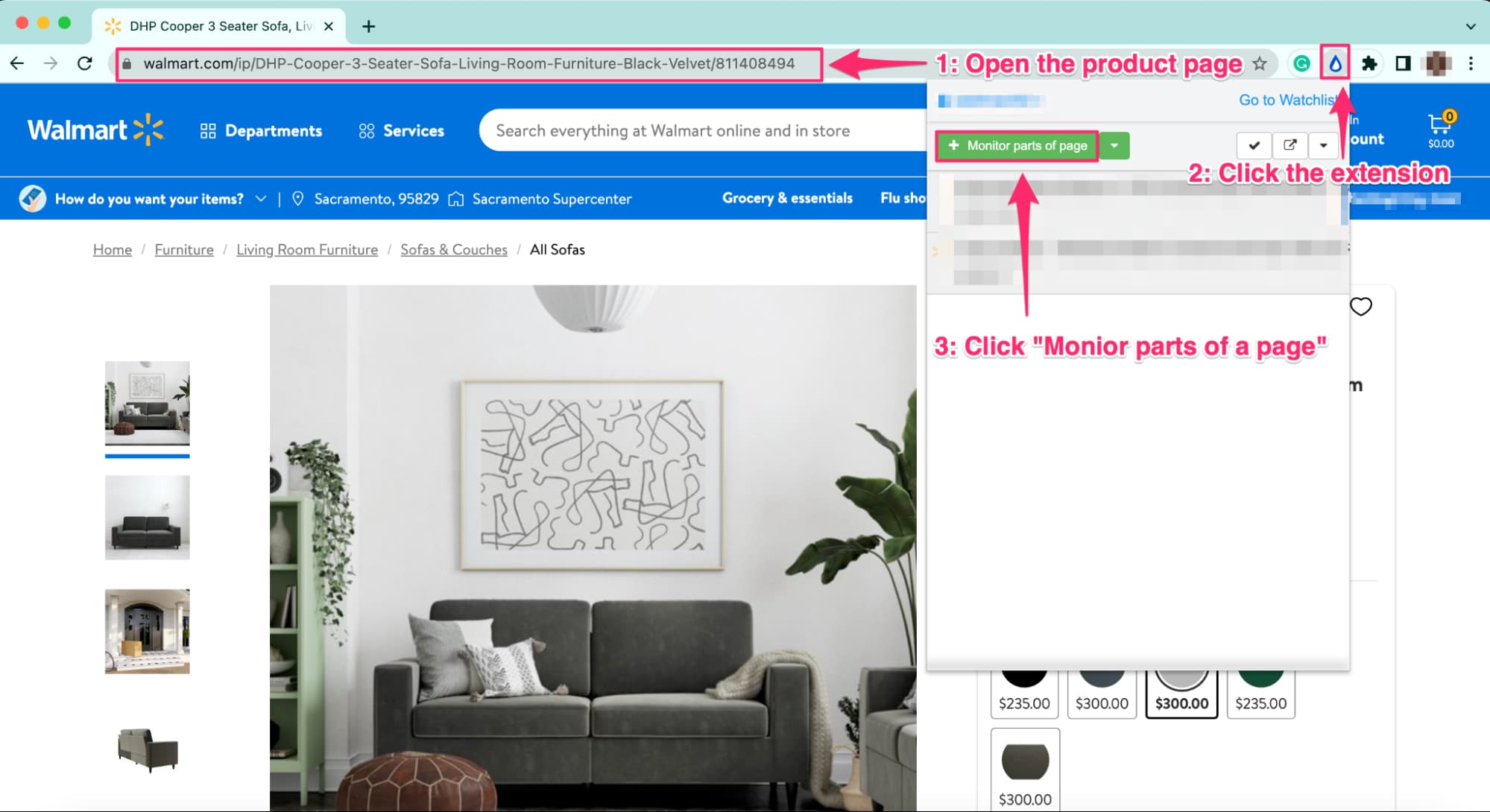This screenshot has height=812, width=1490.
Task: Click the external link icon in extension popup
Action: [x=1291, y=145]
